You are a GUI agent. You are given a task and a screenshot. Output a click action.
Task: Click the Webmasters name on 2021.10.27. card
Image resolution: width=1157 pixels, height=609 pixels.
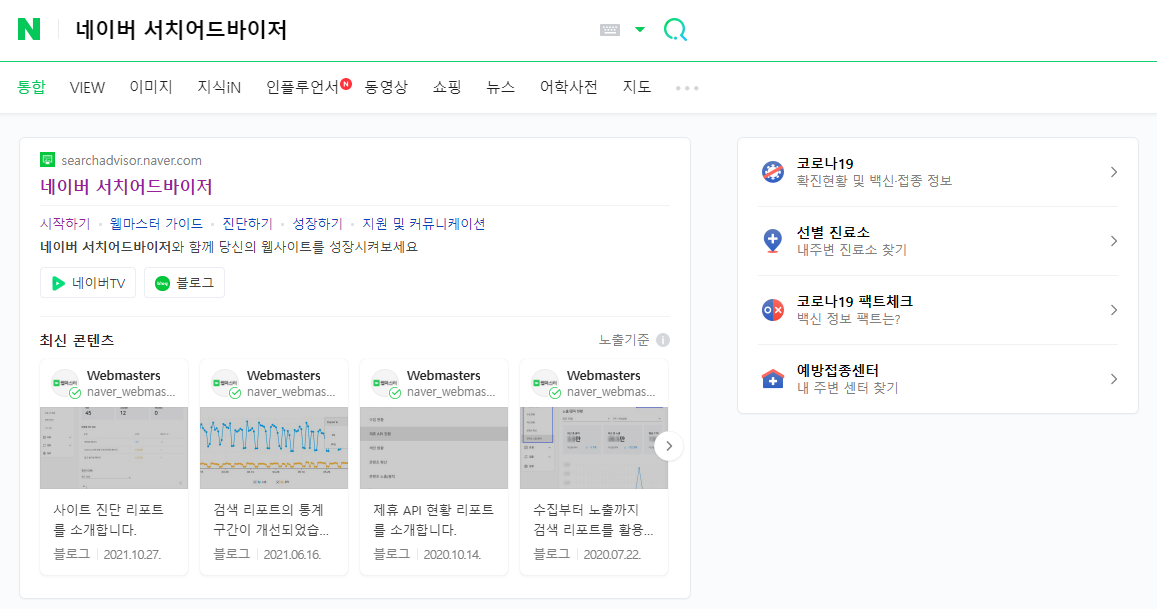coord(124,376)
